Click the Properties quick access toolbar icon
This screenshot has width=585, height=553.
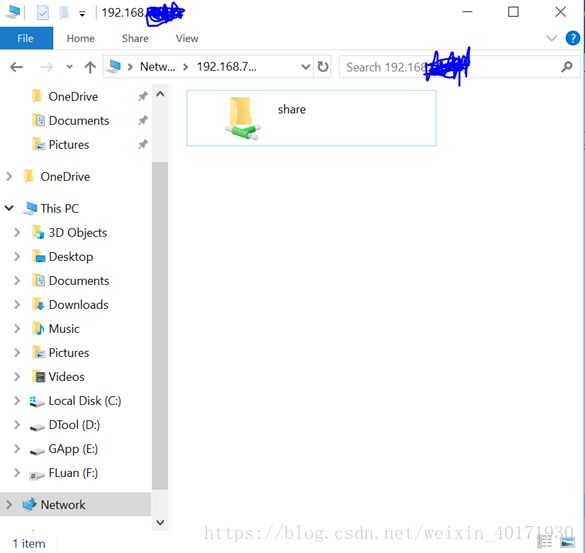(43, 13)
